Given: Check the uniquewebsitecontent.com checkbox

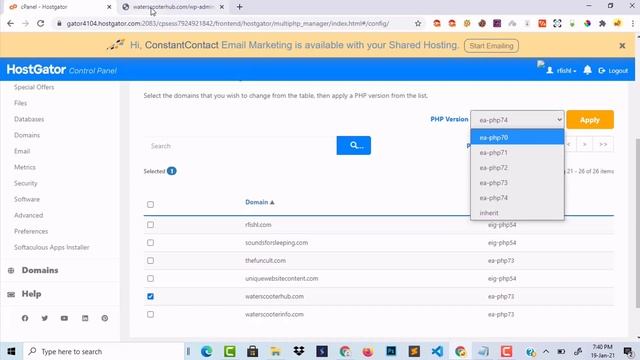Looking at the screenshot, I should click(150, 278).
